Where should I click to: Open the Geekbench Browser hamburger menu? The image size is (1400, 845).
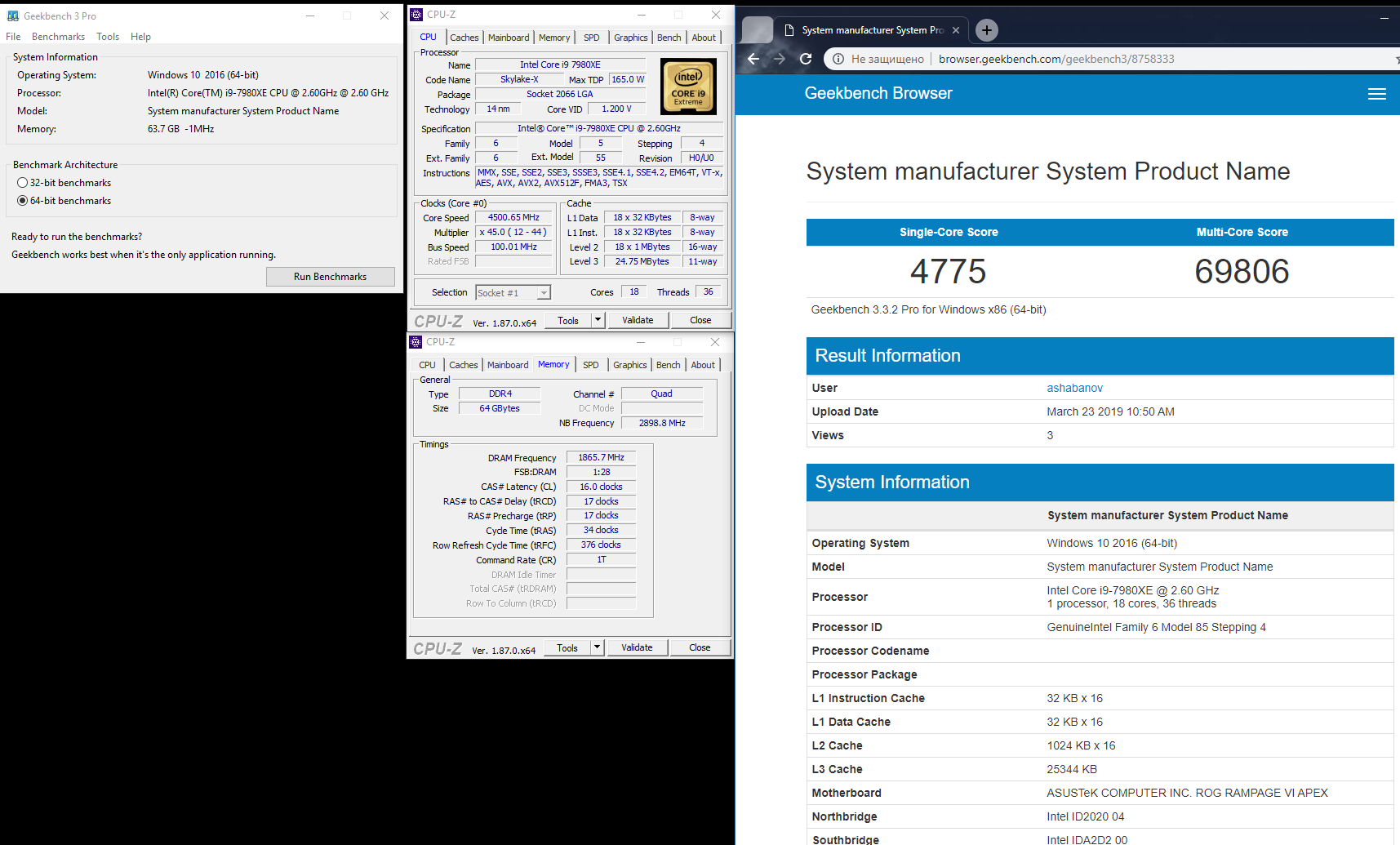pyautogui.click(x=1377, y=94)
